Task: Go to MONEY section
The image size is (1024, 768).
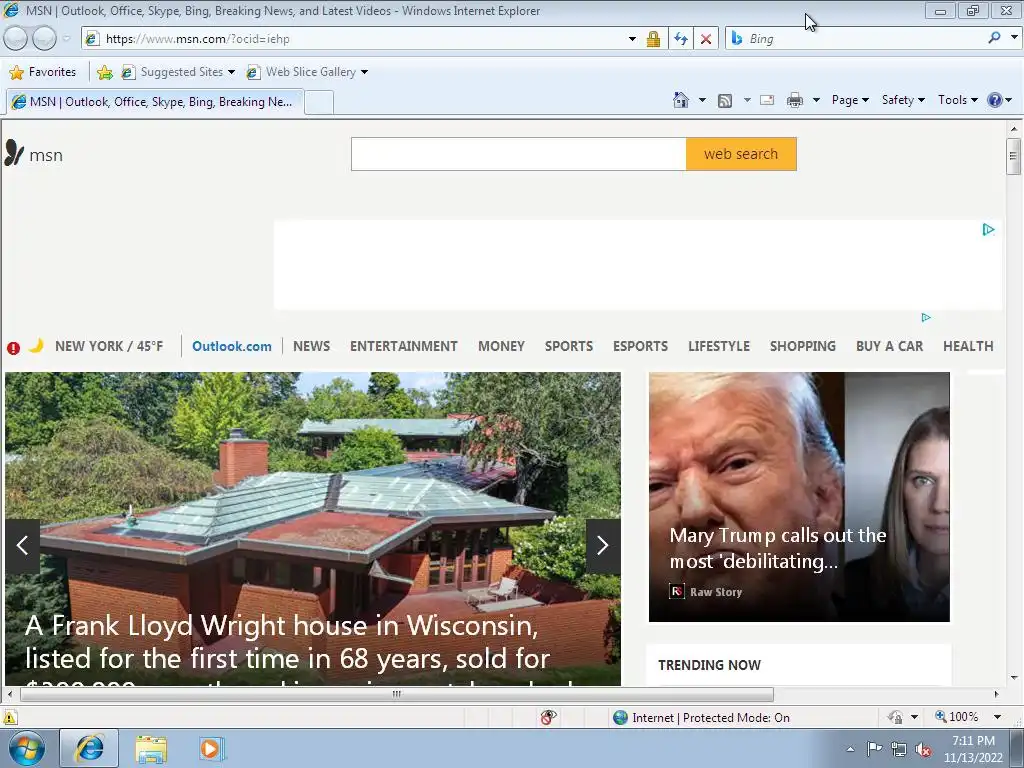Action: [x=502, y=346]
